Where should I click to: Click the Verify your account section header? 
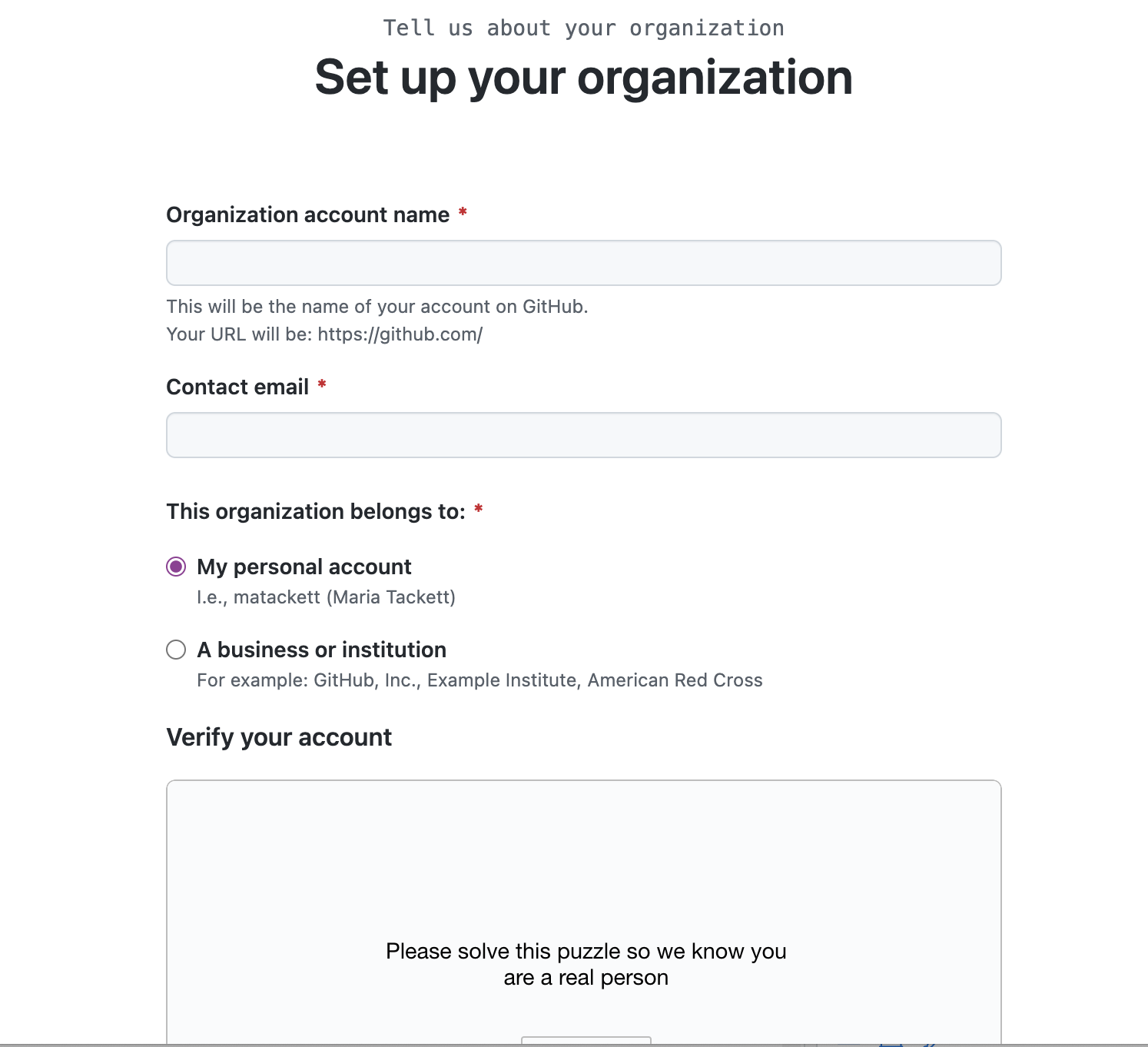(279, 736)
